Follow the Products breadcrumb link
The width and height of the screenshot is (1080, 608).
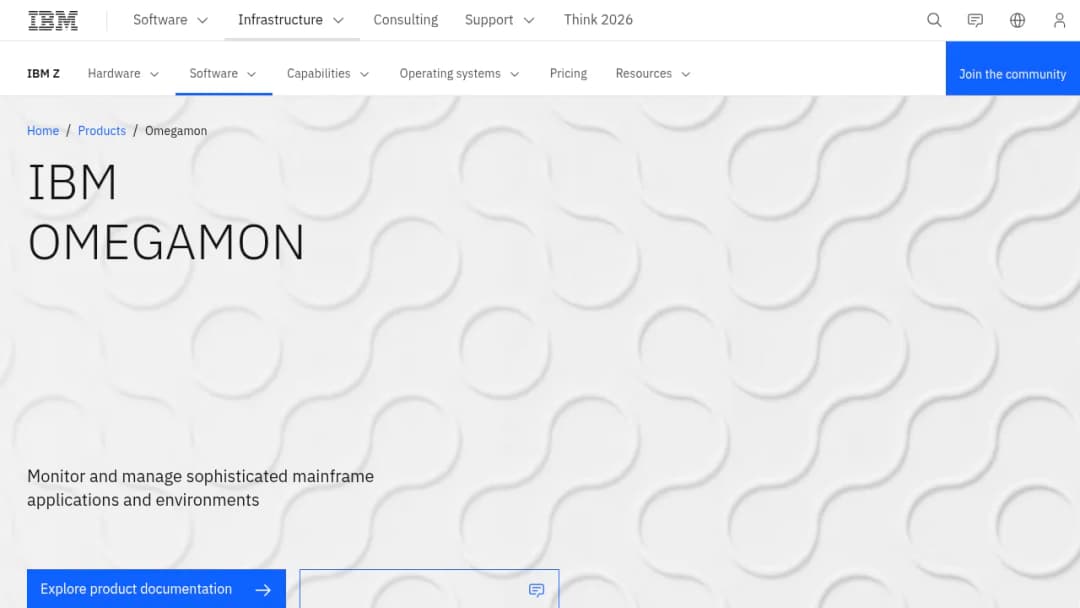point(102,131)
